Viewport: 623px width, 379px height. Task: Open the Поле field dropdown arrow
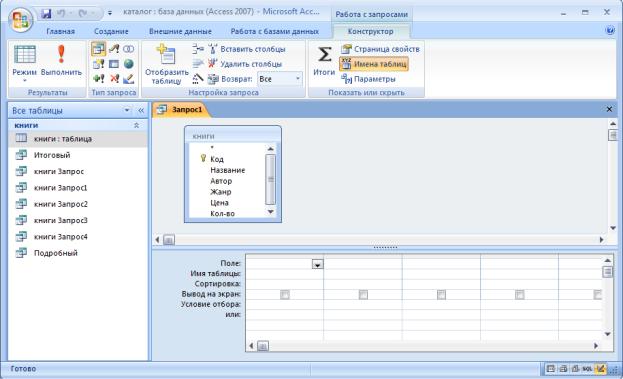point(317,264)
